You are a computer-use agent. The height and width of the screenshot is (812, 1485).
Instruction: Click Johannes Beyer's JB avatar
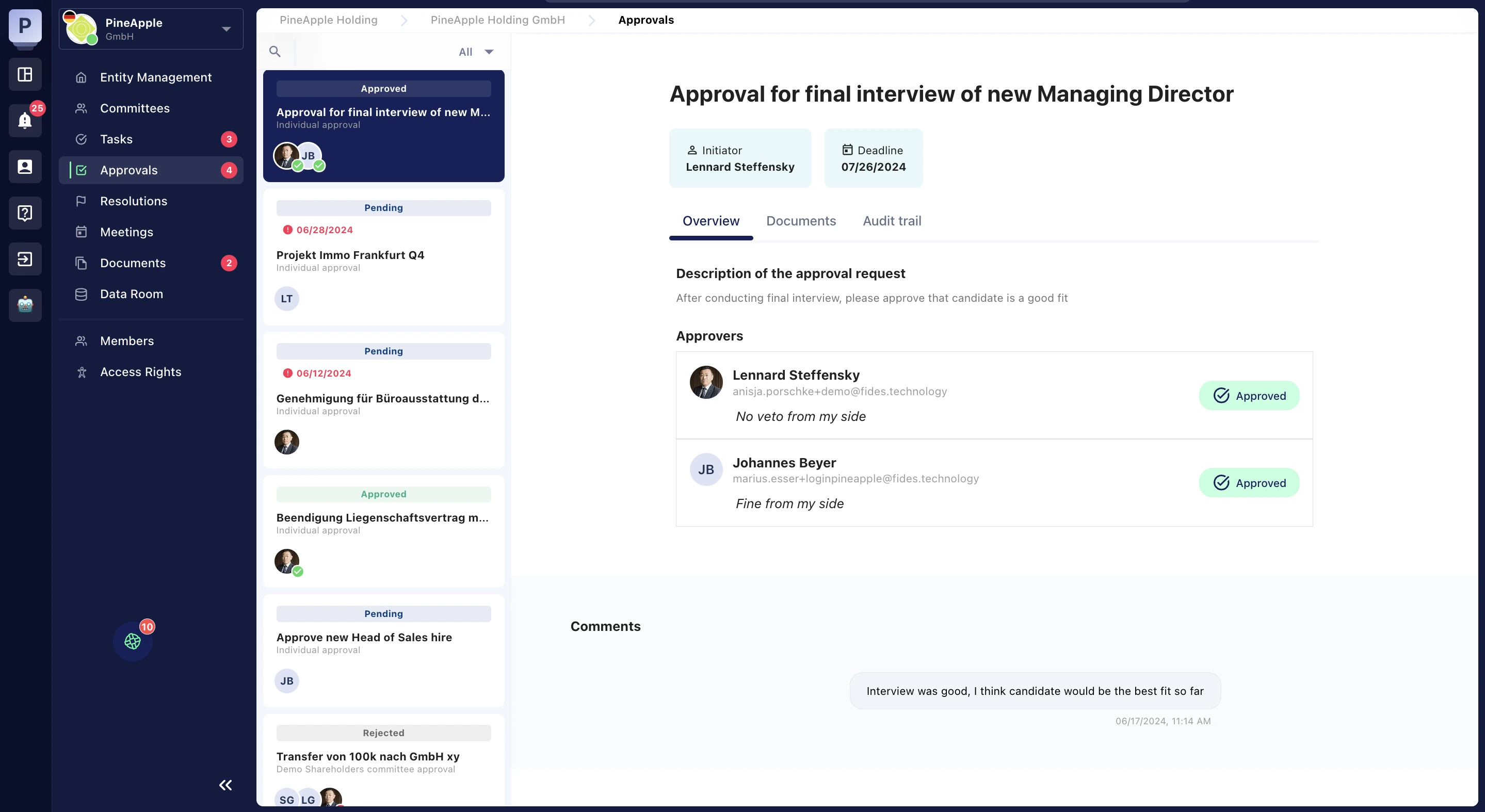tap(705, 469)
